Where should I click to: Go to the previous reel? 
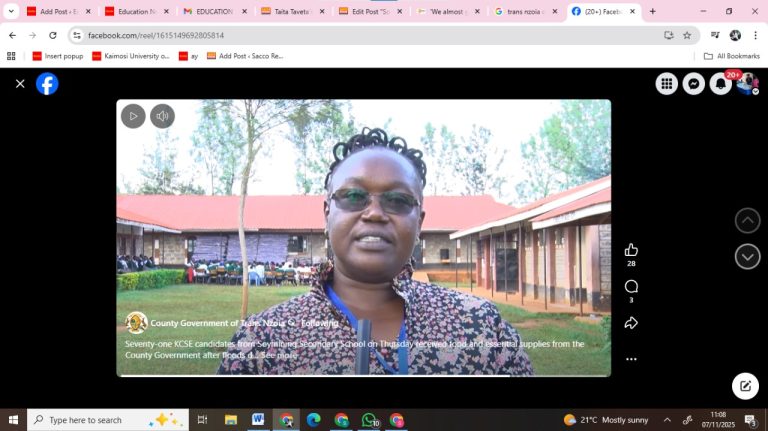747,221
